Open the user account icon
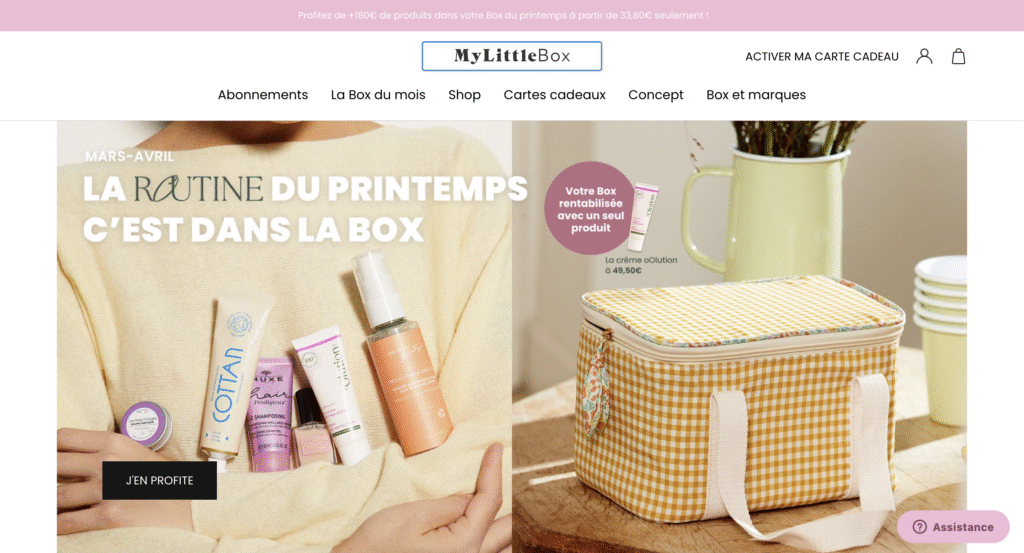 point(923,56)
